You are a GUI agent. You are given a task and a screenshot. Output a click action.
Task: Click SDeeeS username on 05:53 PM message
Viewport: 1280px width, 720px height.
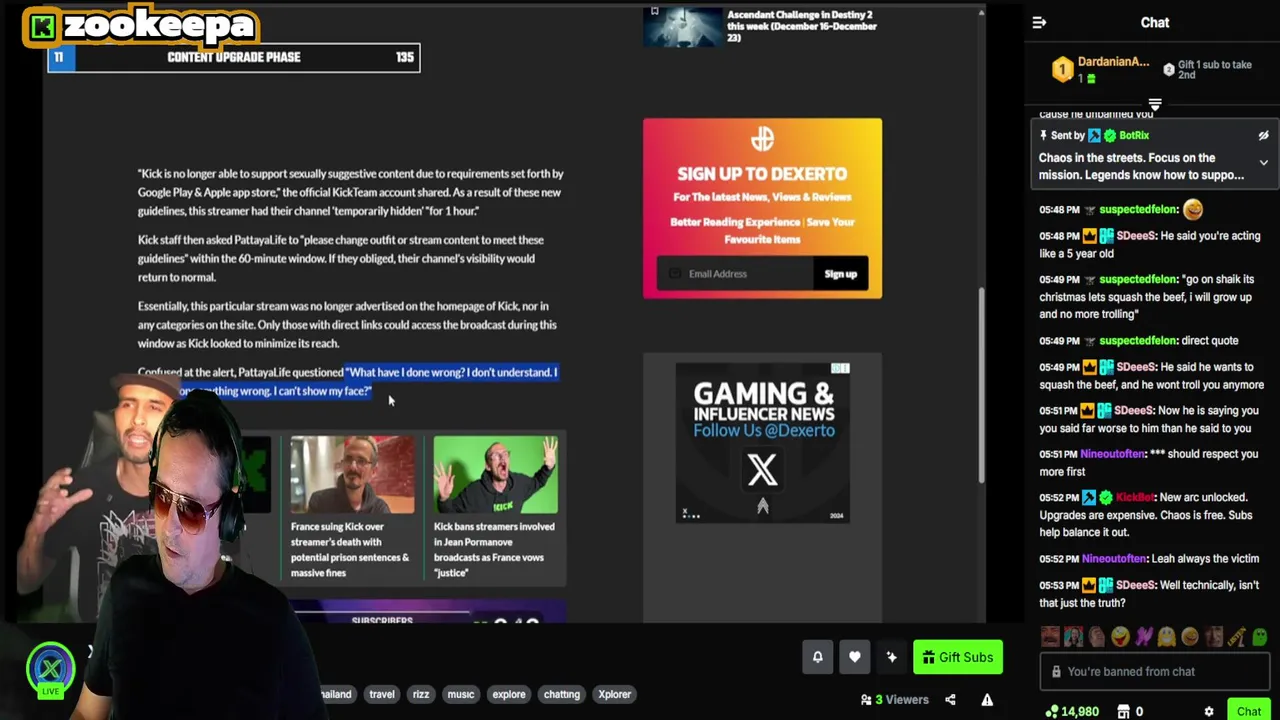point(1135,585)
